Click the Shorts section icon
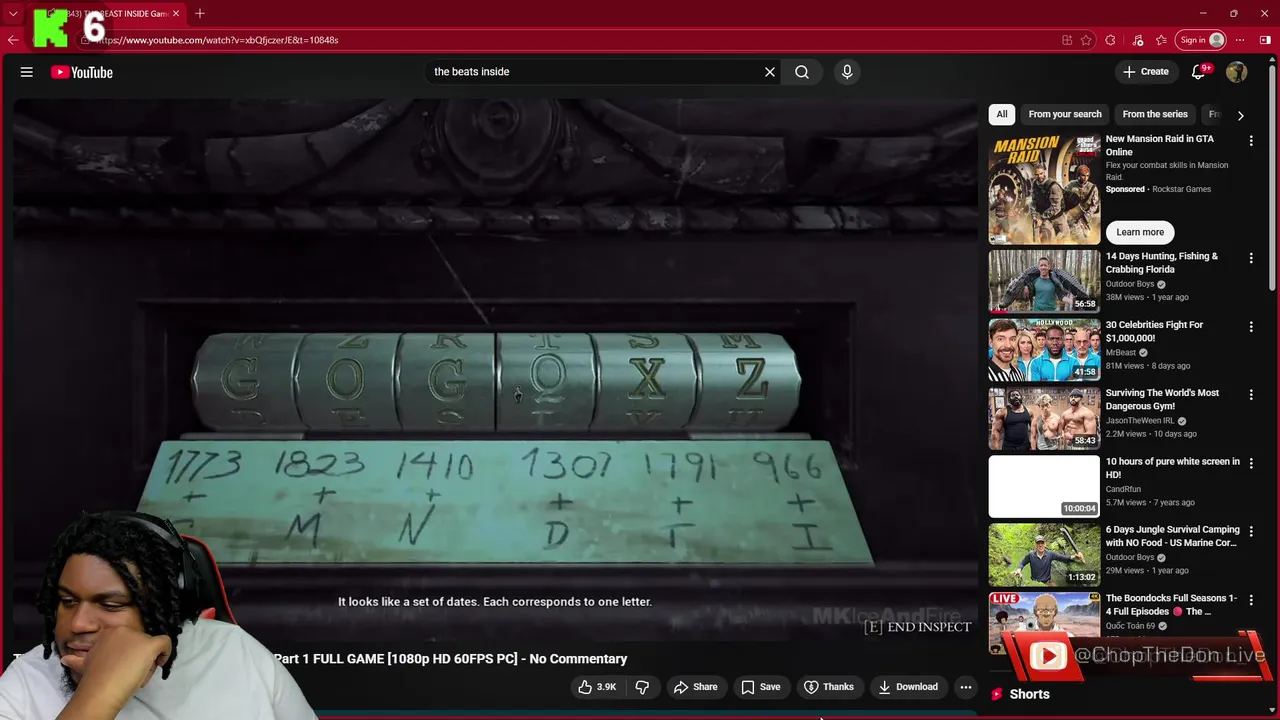This screenshot has height=720, width=1280. point(996,694)
